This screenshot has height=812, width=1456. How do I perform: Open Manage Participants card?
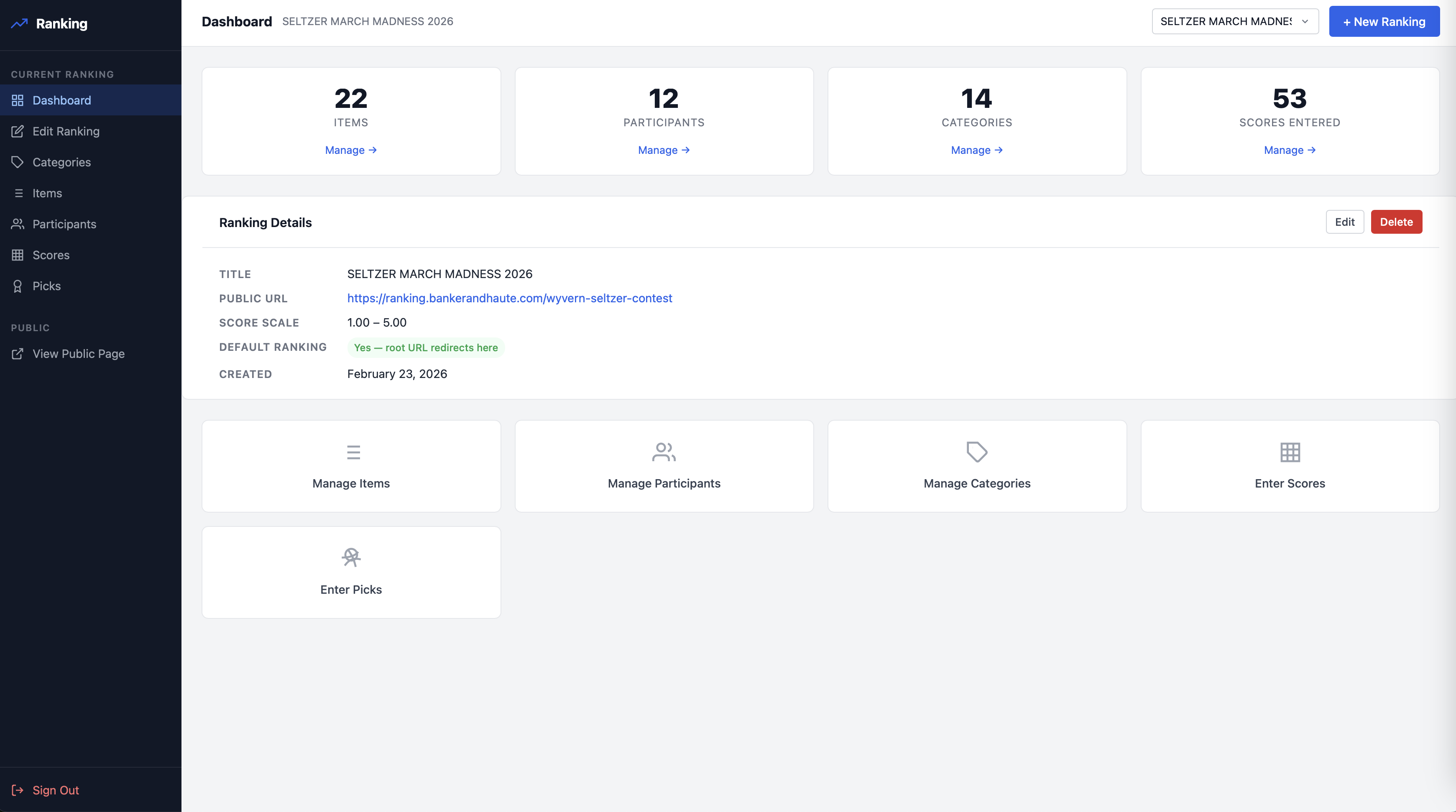(x=664, y=466)
